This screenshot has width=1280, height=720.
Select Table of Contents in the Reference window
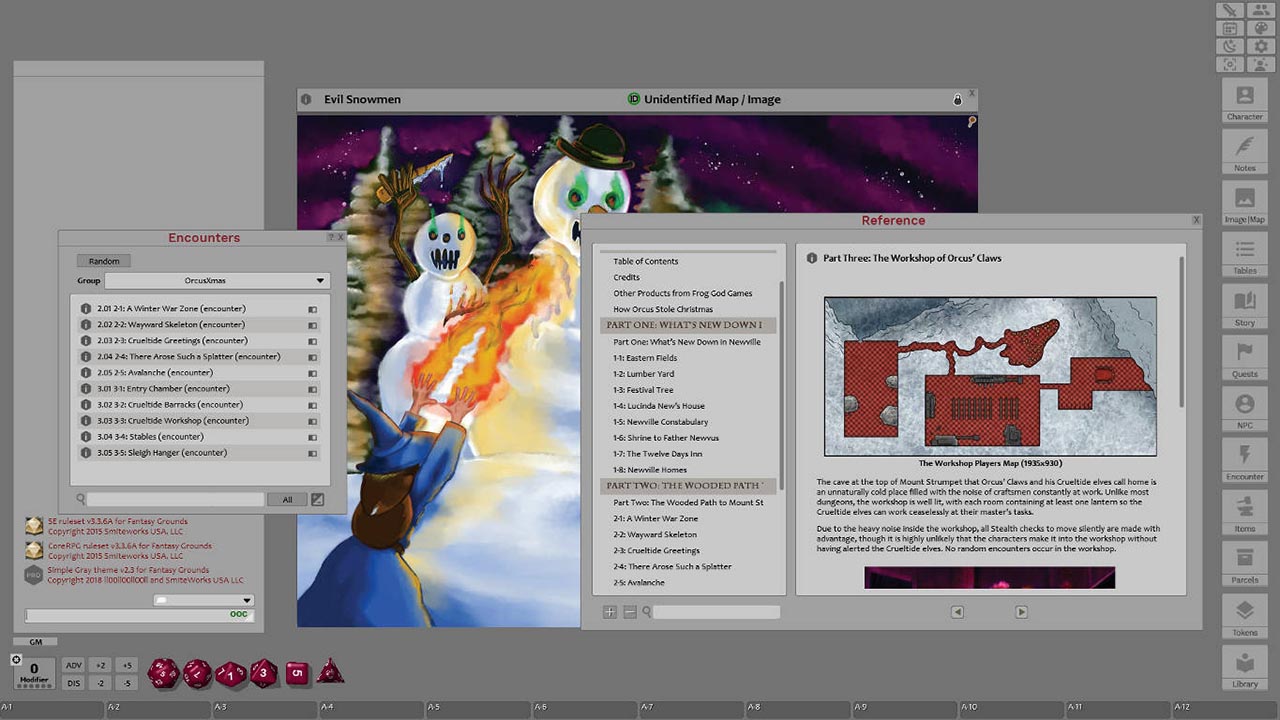pyautogui.click(x=646, y=261)
